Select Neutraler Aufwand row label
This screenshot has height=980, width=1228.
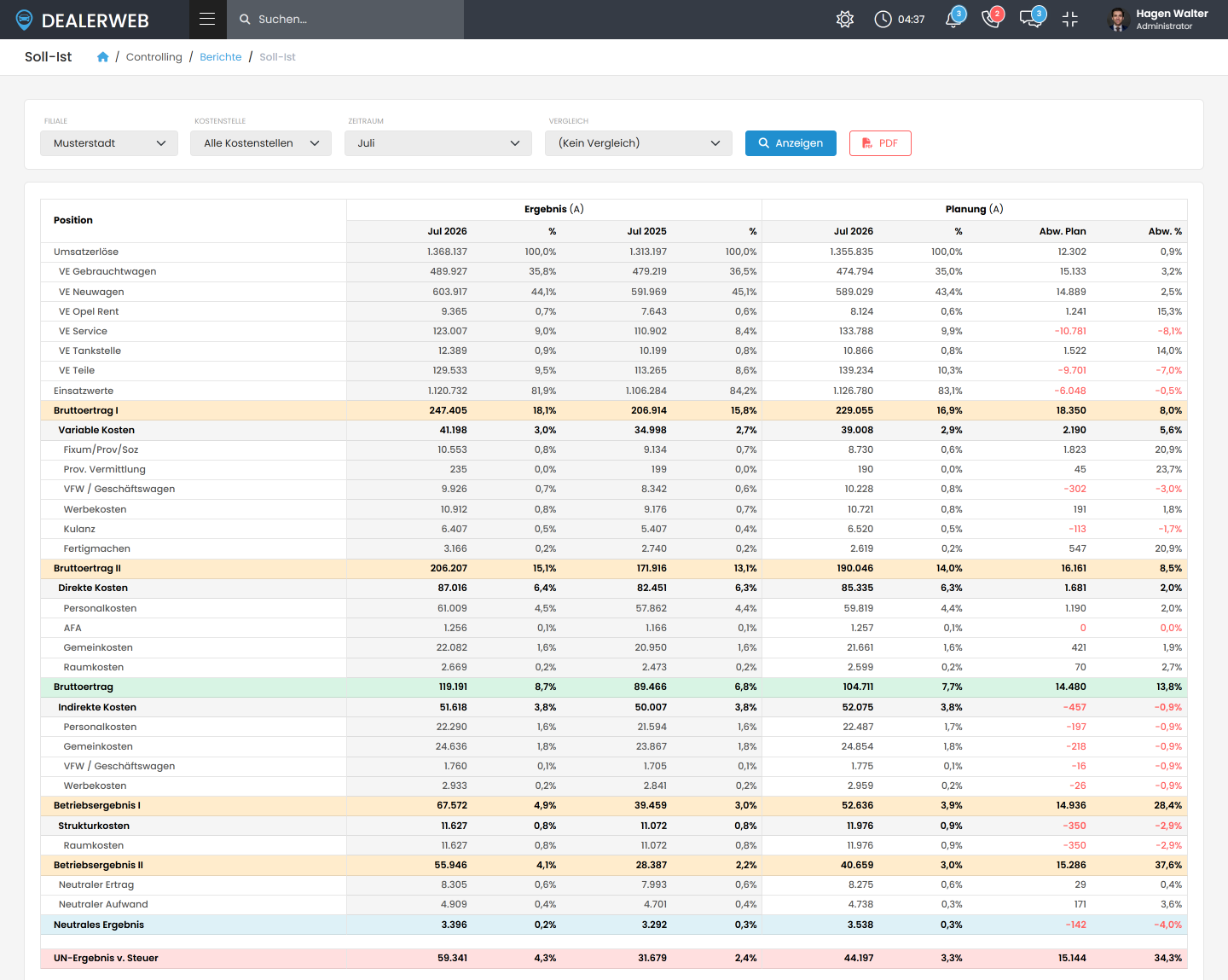pos(103,904)
